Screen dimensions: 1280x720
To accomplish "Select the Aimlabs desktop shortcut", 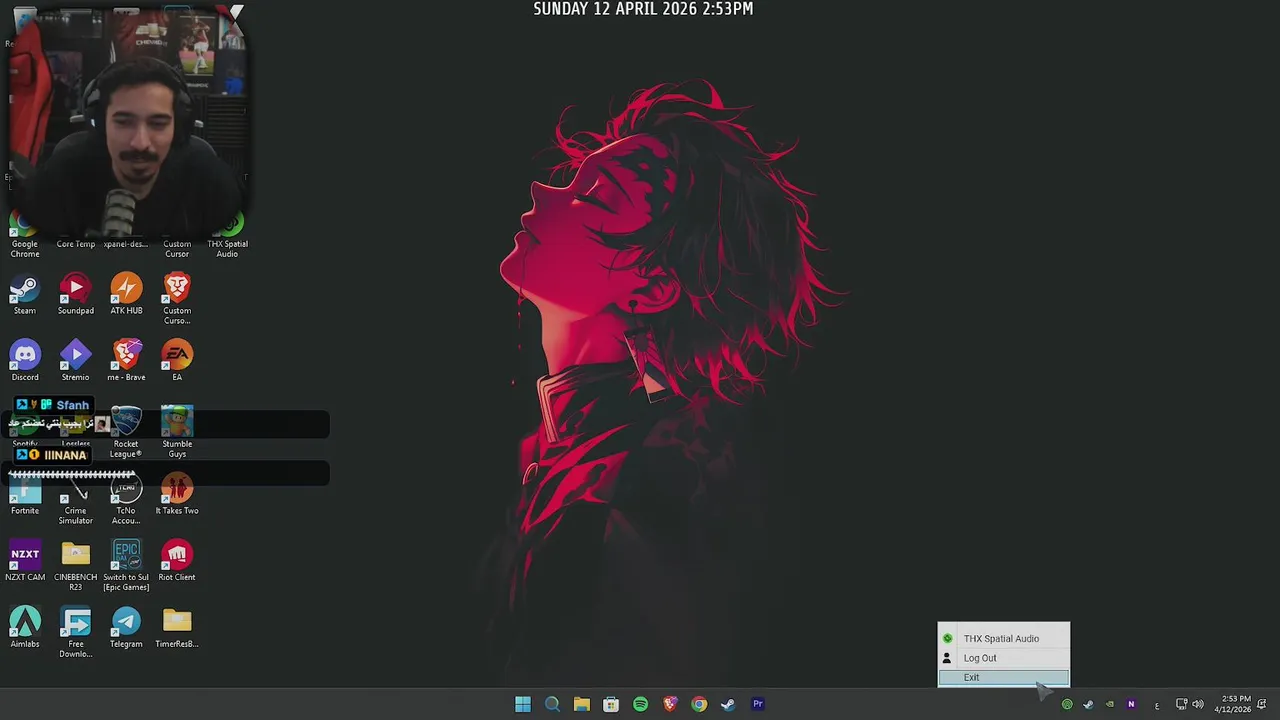I will coord(25,628).
